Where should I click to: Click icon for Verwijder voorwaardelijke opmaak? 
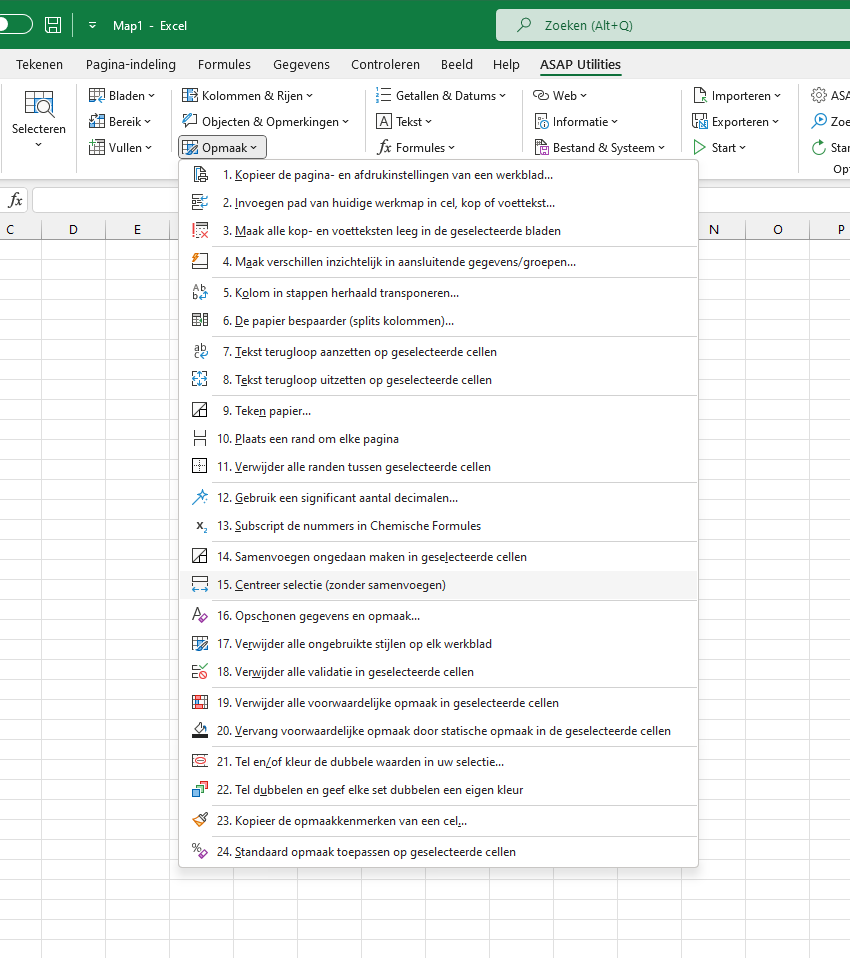pyautogui.click(x=200, y=703)
